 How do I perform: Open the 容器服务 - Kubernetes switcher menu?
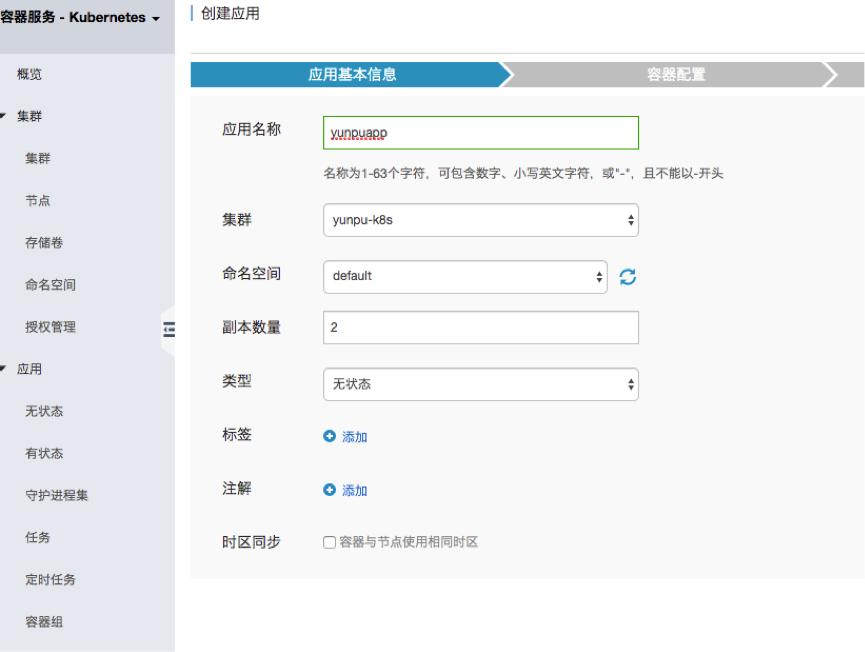pyautogui.click(x=80, y=18)
